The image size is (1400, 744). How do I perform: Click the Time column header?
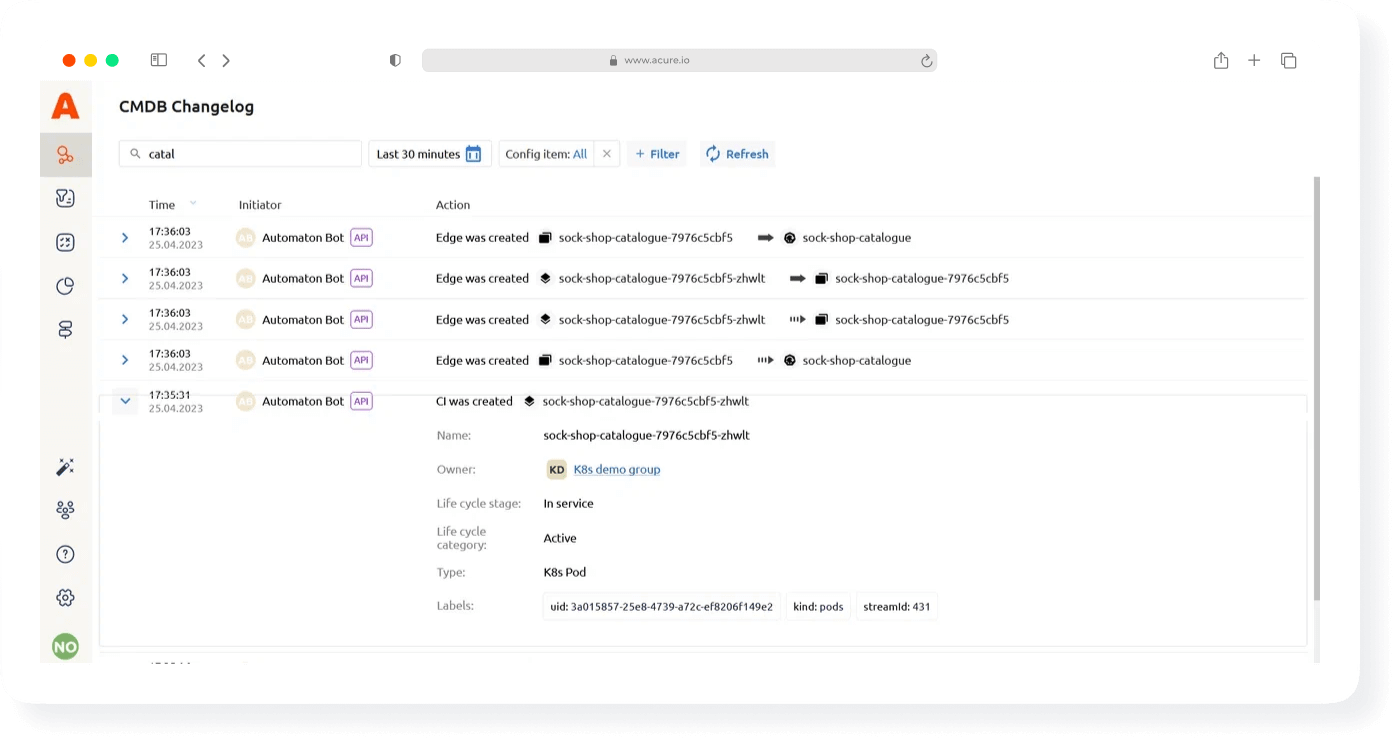click(x=162, y=204)
